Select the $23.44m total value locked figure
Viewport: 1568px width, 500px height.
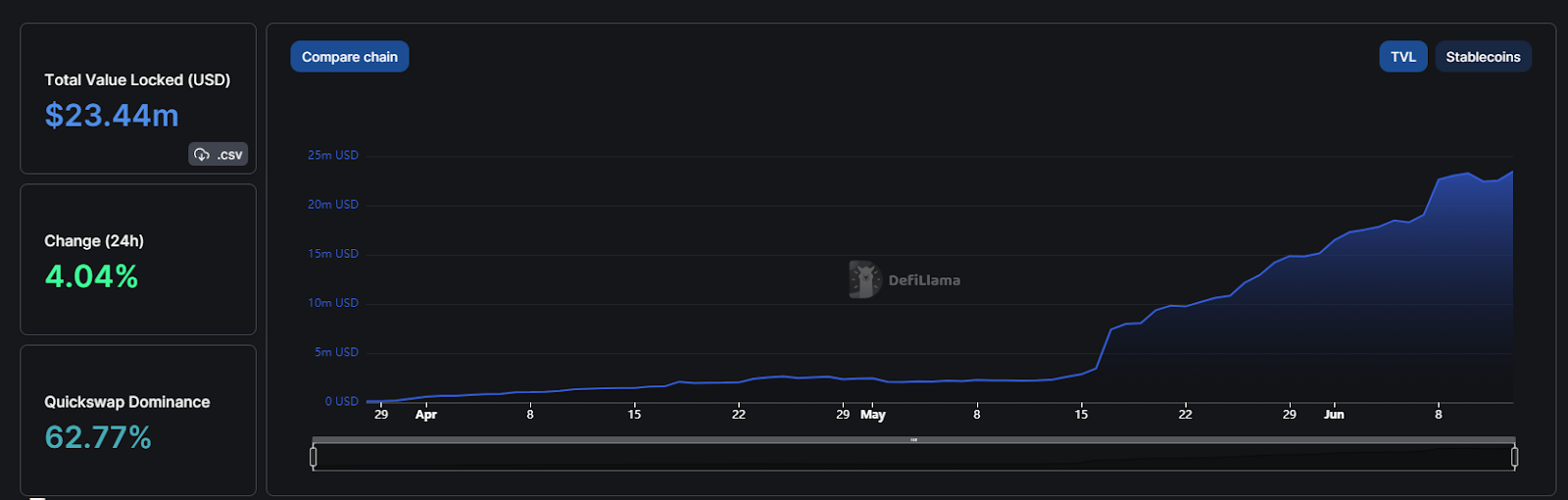pos(112,116)
